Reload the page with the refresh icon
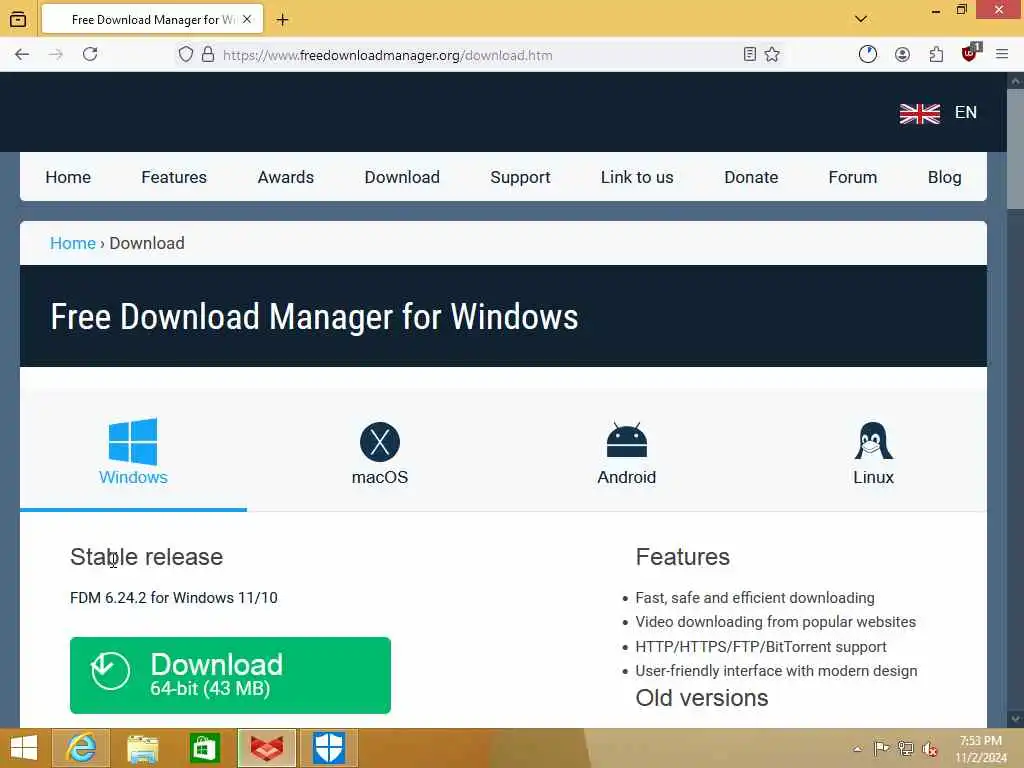 click(x=90, y=54)
